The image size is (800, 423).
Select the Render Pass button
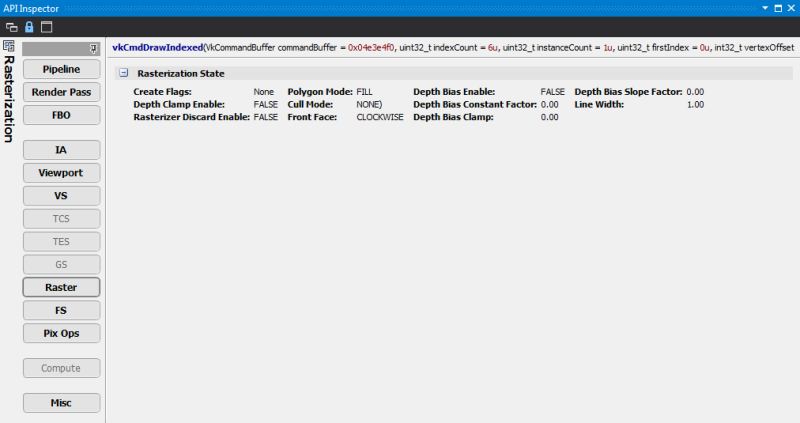pos(61,92)
